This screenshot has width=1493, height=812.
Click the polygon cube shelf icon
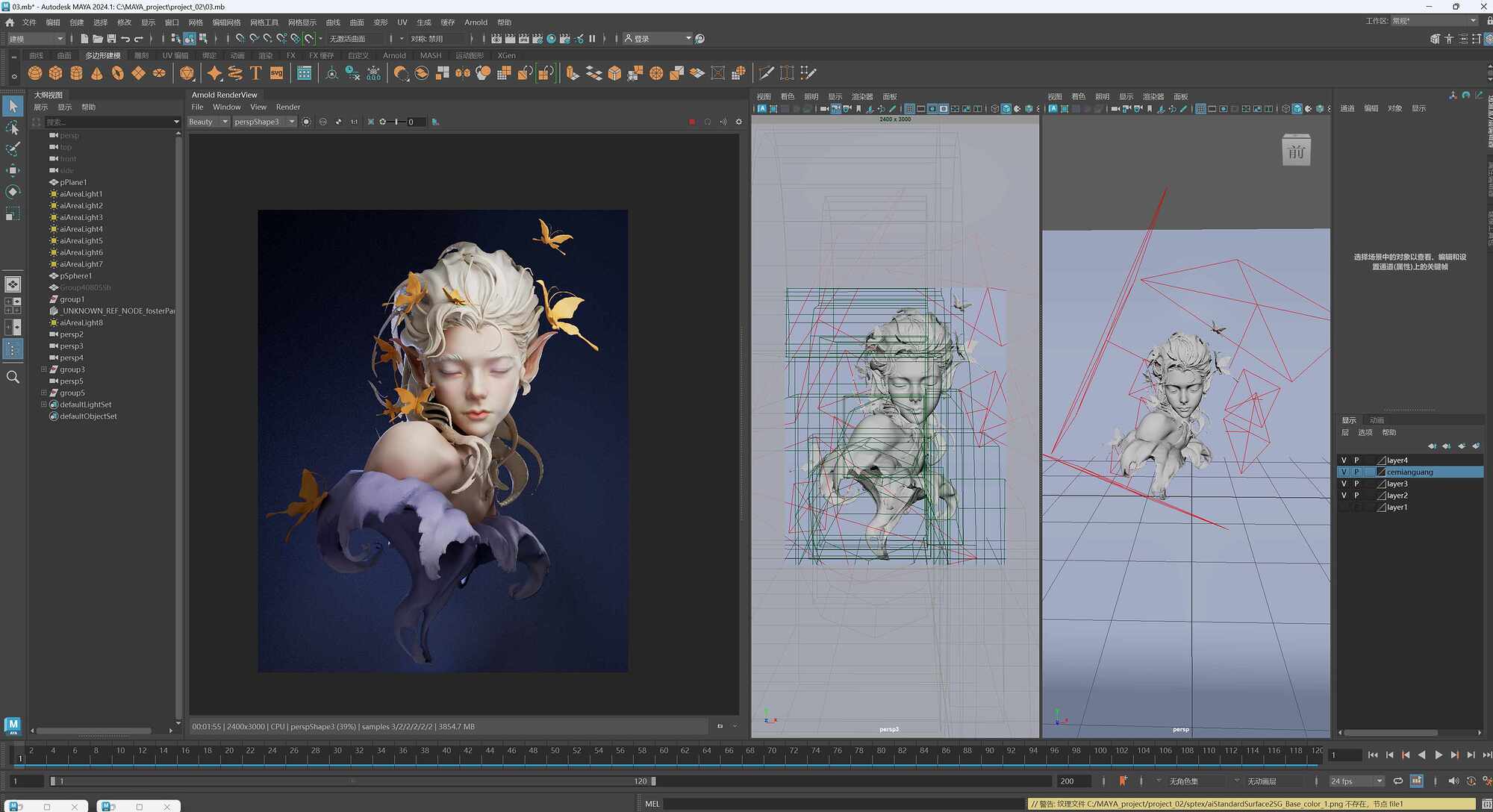click(x=56, y=73)
